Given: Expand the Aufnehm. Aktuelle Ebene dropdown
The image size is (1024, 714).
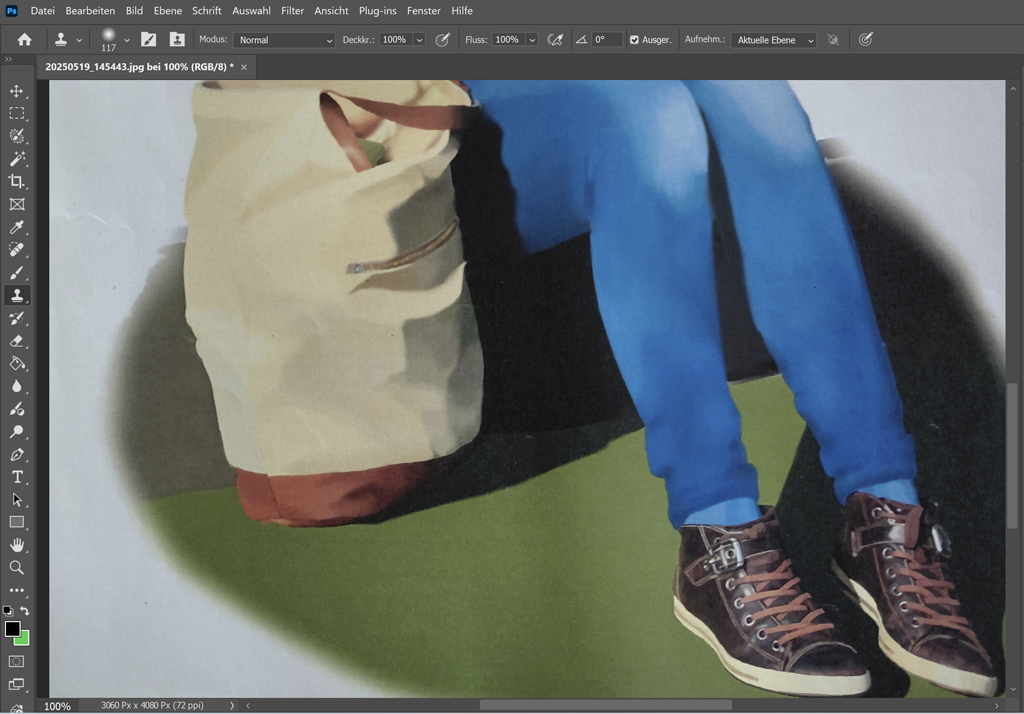Looking at the screenshot, I should pyautogui.click(x=773, y=40).
